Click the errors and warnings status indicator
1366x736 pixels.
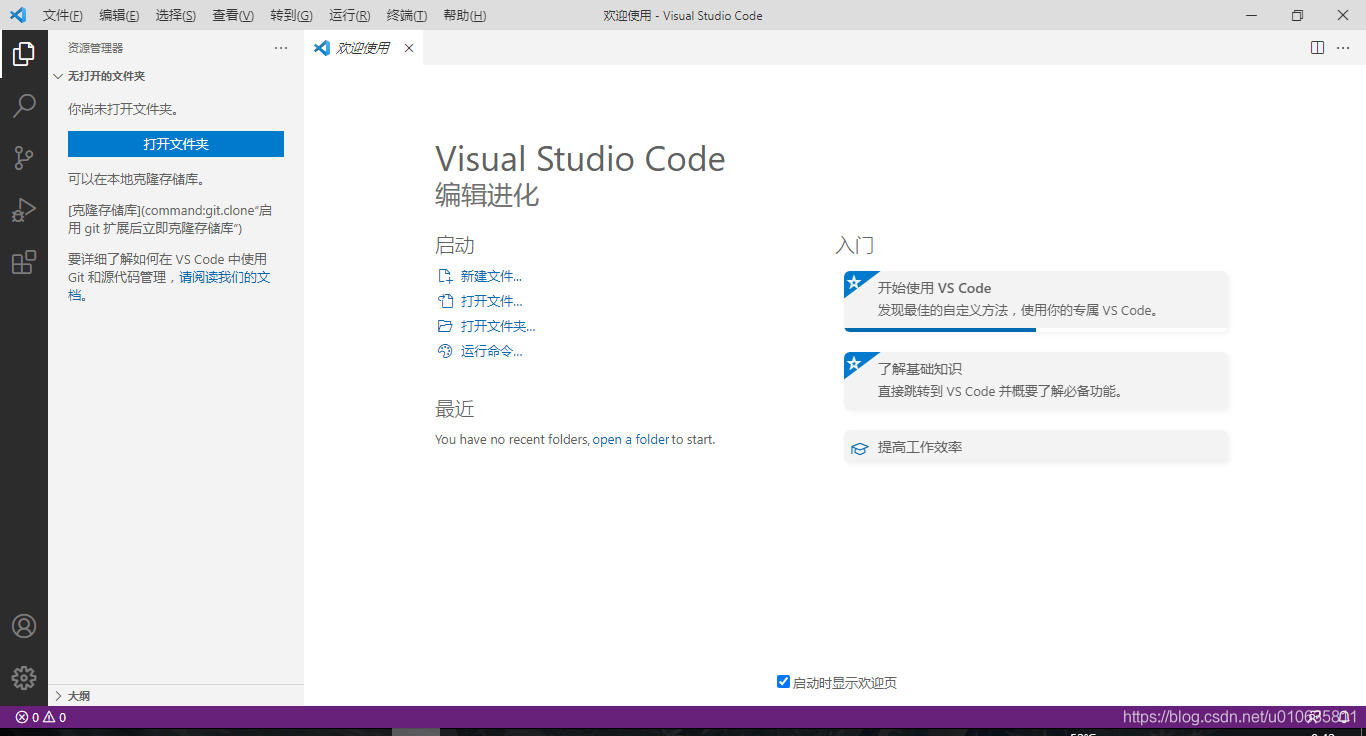(41, 717)
